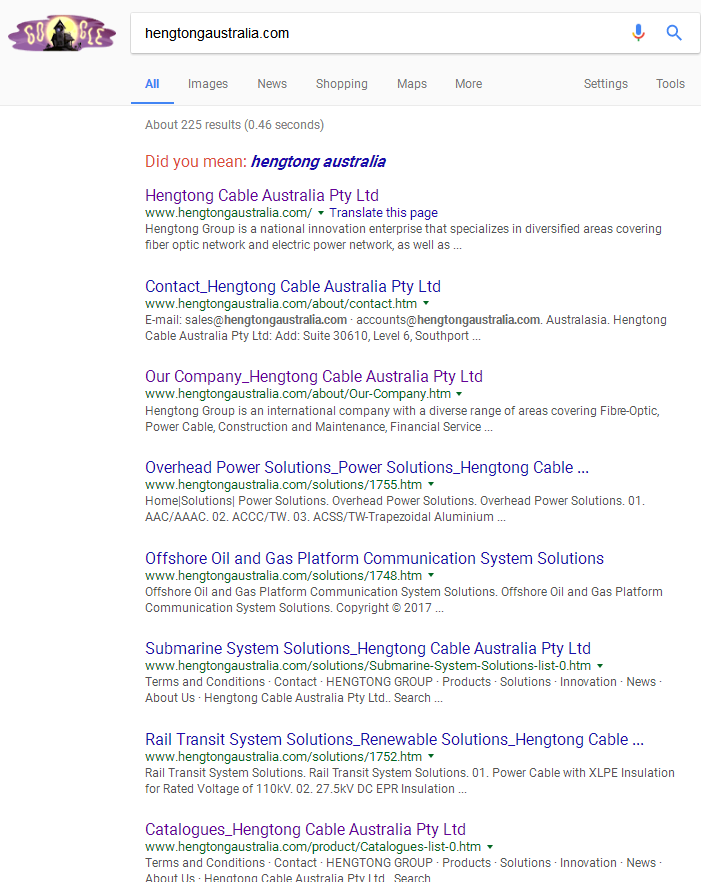Screen dimensions: 701x882
Task: Open the 'Offshore Oil and Gas Platform' result
Action: pos(374,558)
